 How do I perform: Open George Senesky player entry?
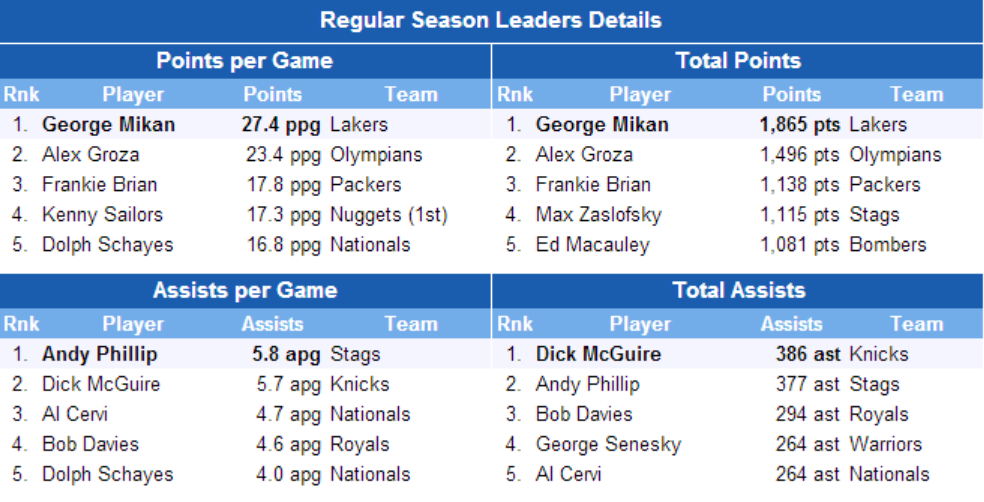(608, 444)
